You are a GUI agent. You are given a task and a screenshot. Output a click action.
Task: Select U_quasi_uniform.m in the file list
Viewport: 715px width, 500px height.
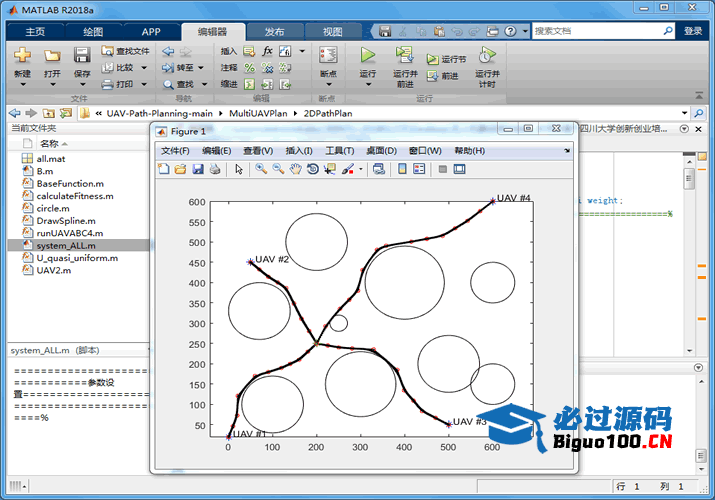tap(77, 258)
